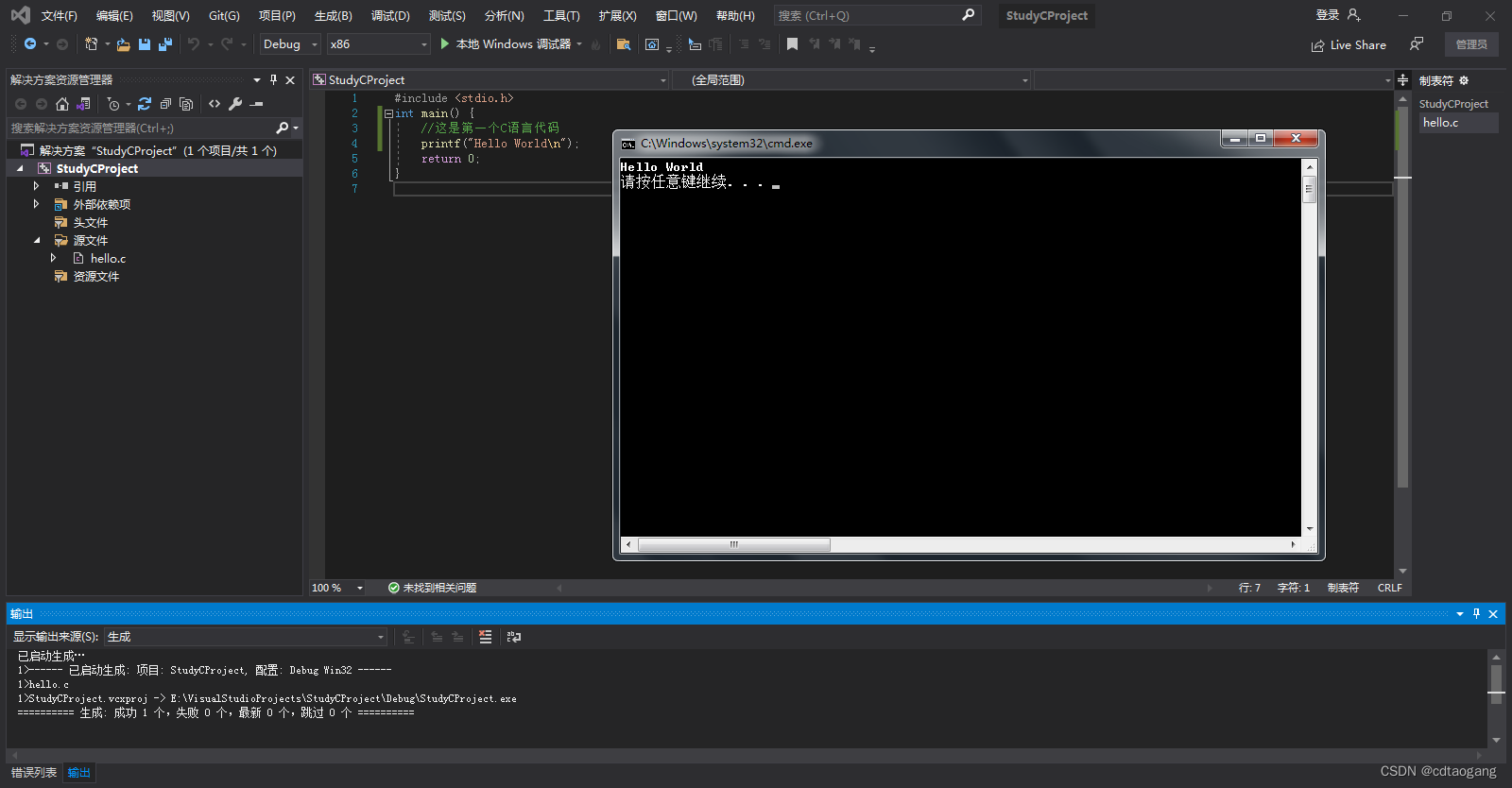1512x788 pixels.
Task: Open properties wrench icon in Solution Explorer
Action: (x=235, y=104)
